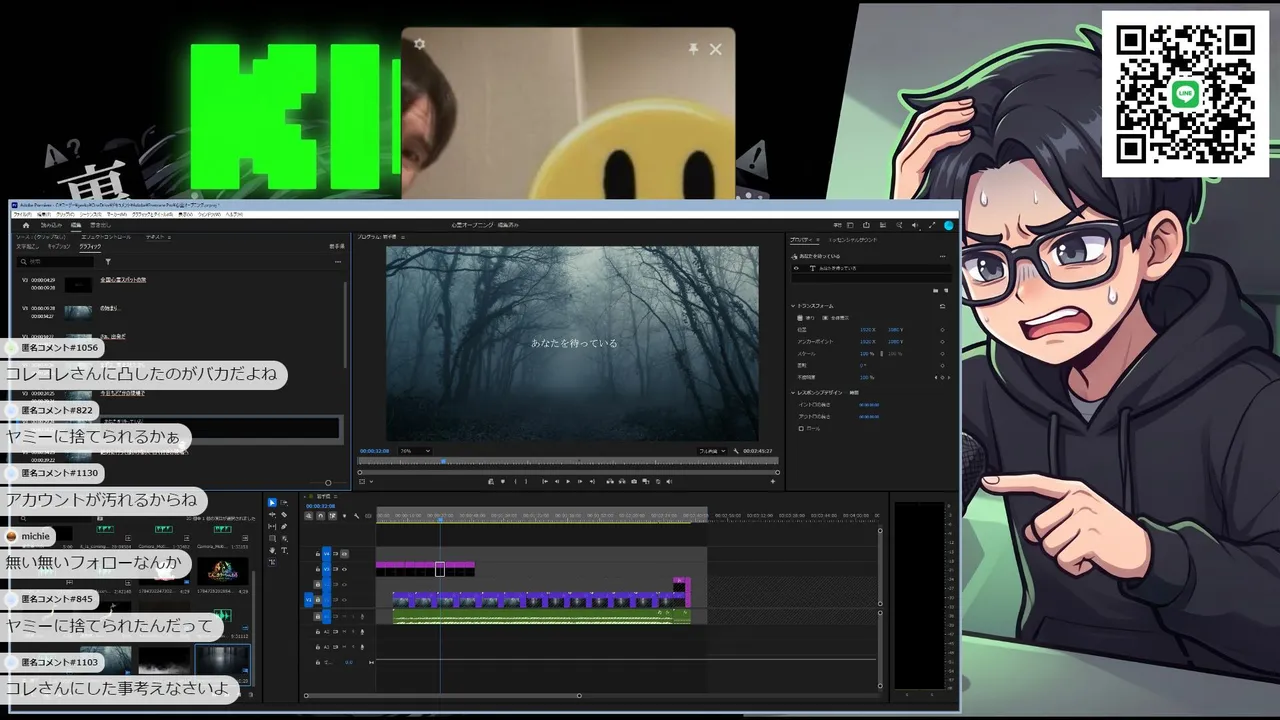Open the Quick Export icon
This screenshot has width=1280, height=720.
[866, 226]
